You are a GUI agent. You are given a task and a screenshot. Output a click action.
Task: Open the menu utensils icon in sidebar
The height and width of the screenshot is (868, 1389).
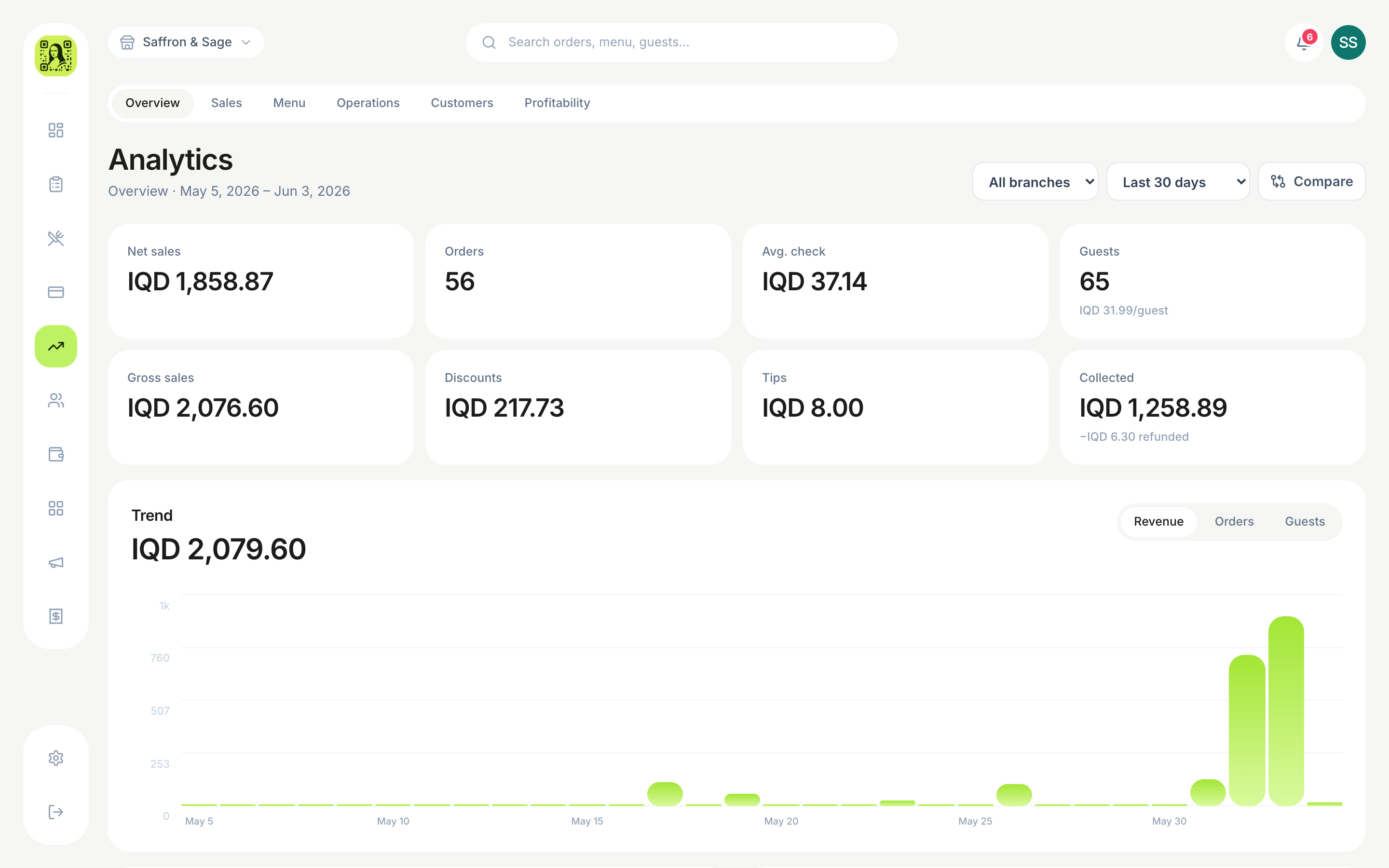pyautogui.click(x=55, y=238)
